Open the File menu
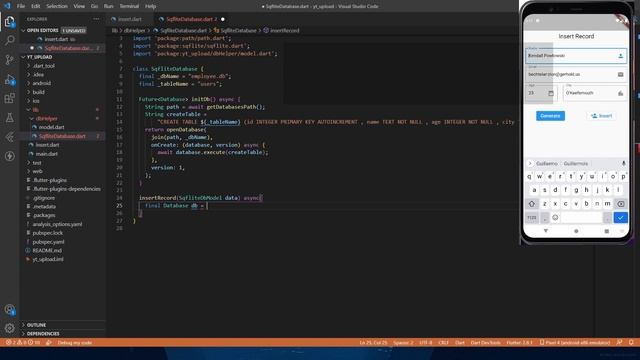 point(21,6)
